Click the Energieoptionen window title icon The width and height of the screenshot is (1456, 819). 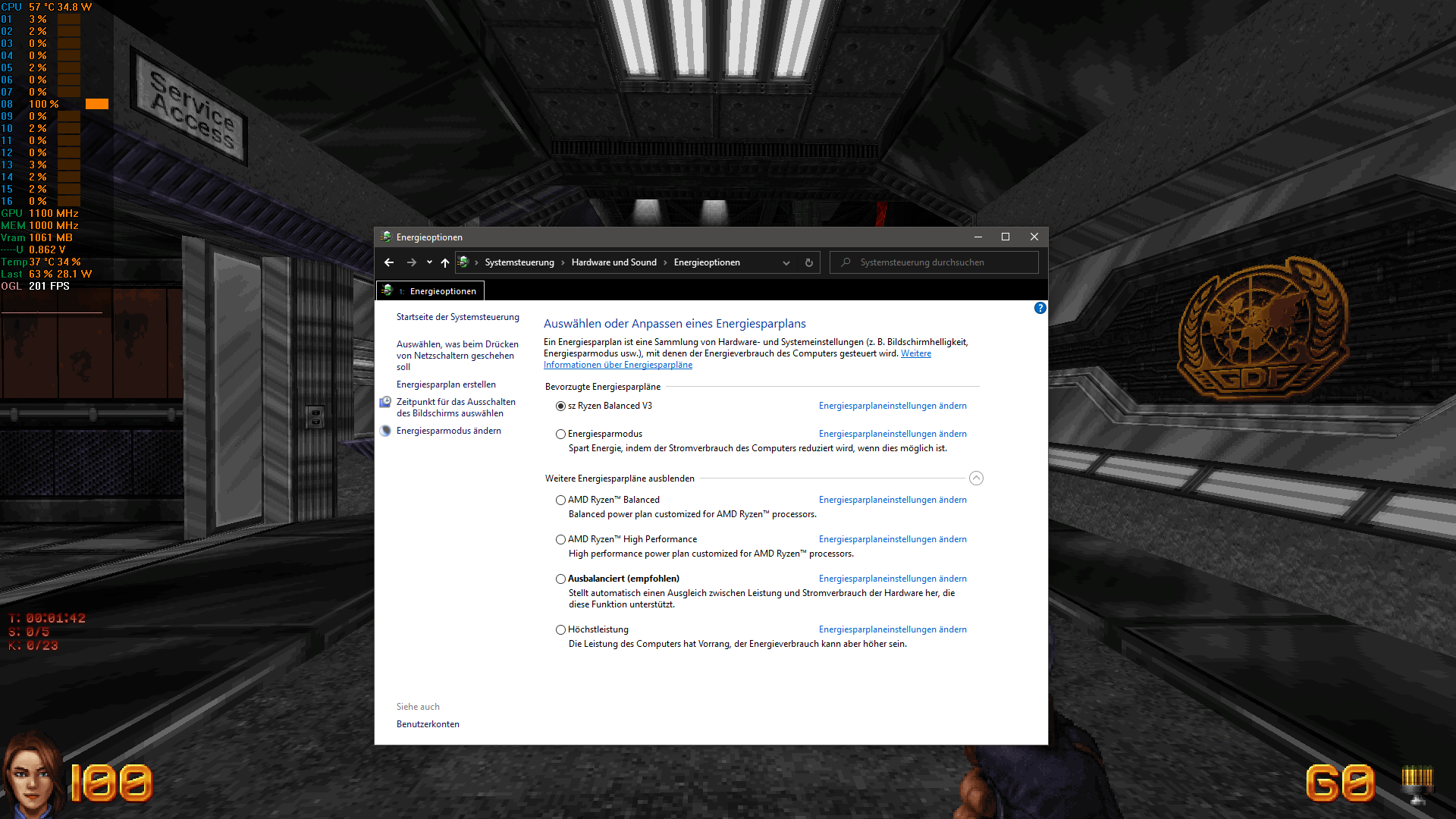[386, 237]
